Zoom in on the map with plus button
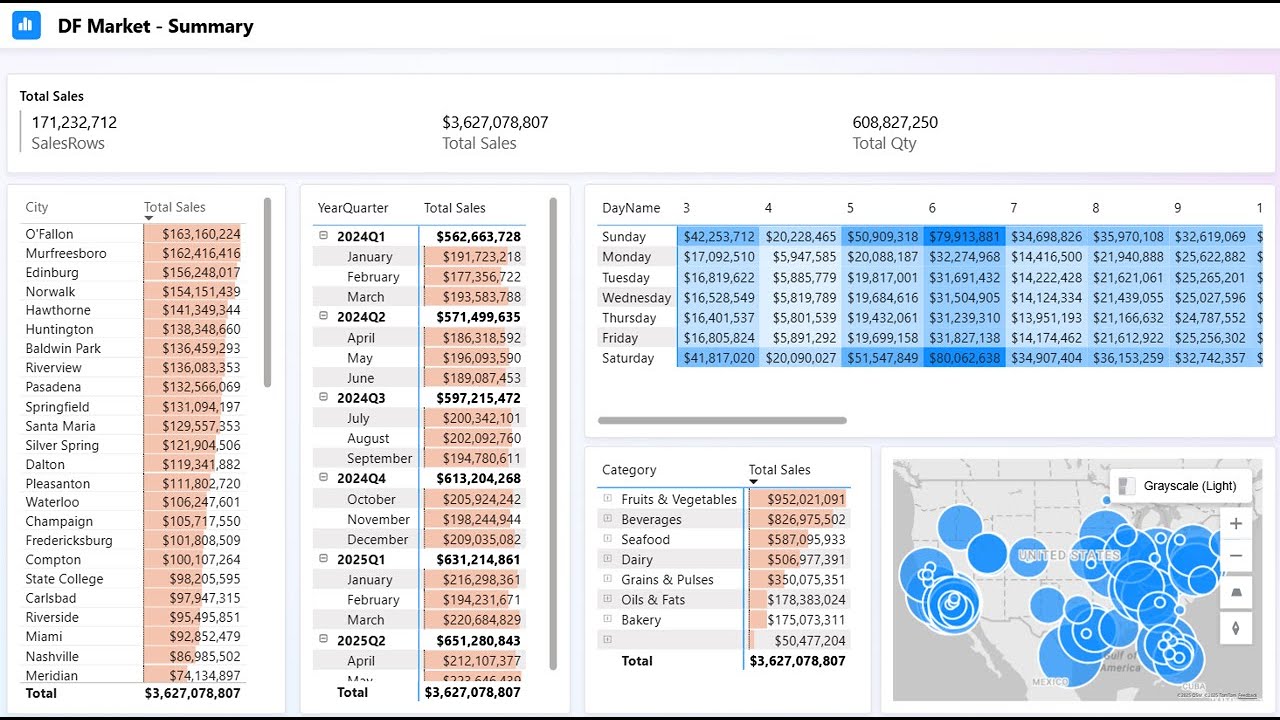 1236,523
